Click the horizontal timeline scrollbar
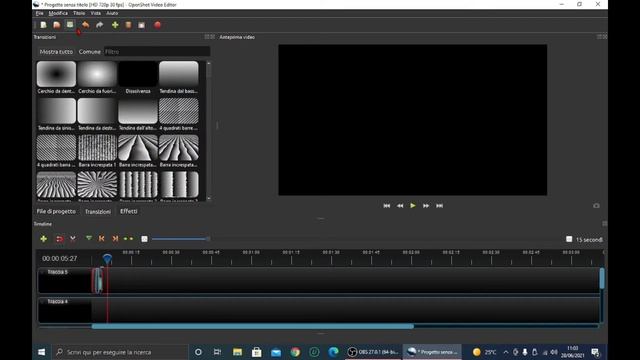 (253, 326)
